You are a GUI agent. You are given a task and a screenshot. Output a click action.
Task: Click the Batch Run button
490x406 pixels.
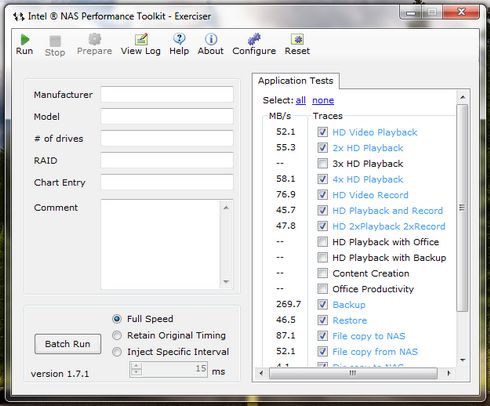pos(68,344)
